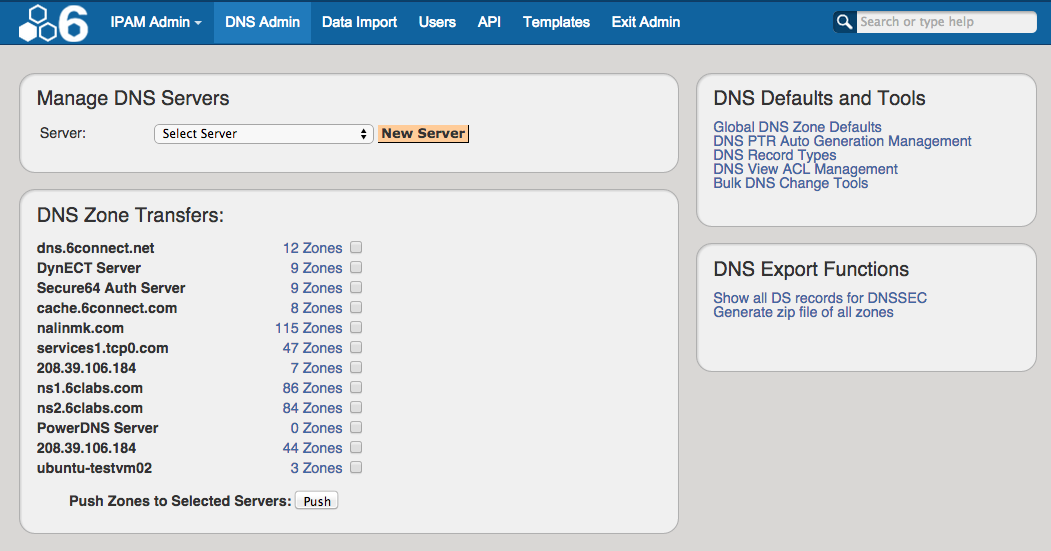
Task: Click Exit Admin in navigation bar
Action: click(645, 22)
